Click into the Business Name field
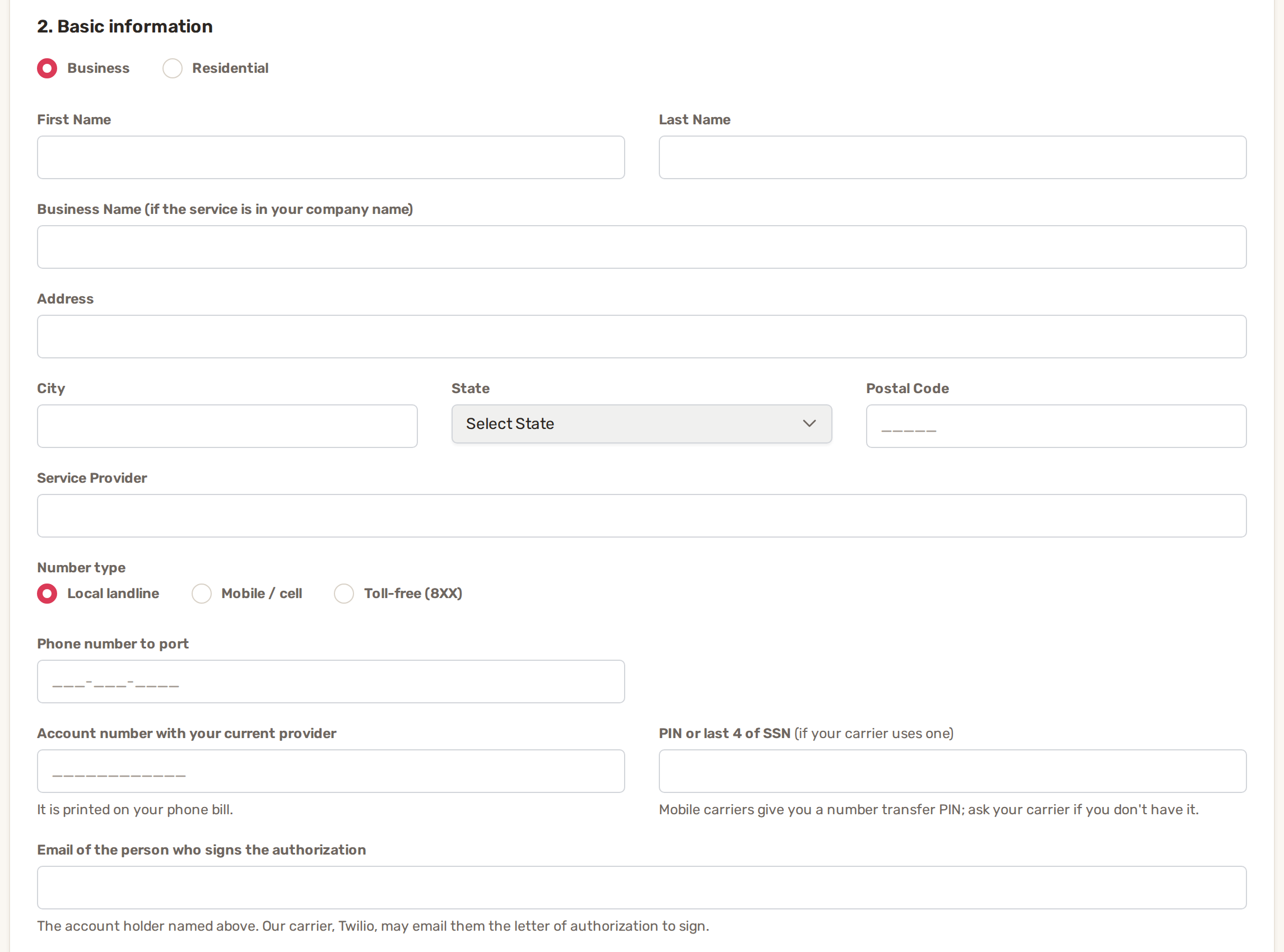This screenshot has width=1284, height=952. [x=641, y=247]
